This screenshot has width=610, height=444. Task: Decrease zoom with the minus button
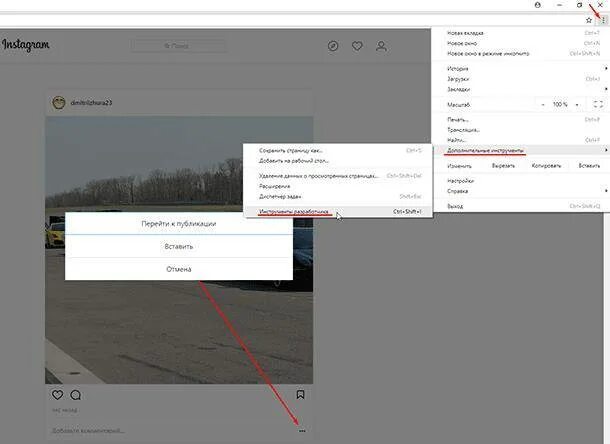click(543, 105)
